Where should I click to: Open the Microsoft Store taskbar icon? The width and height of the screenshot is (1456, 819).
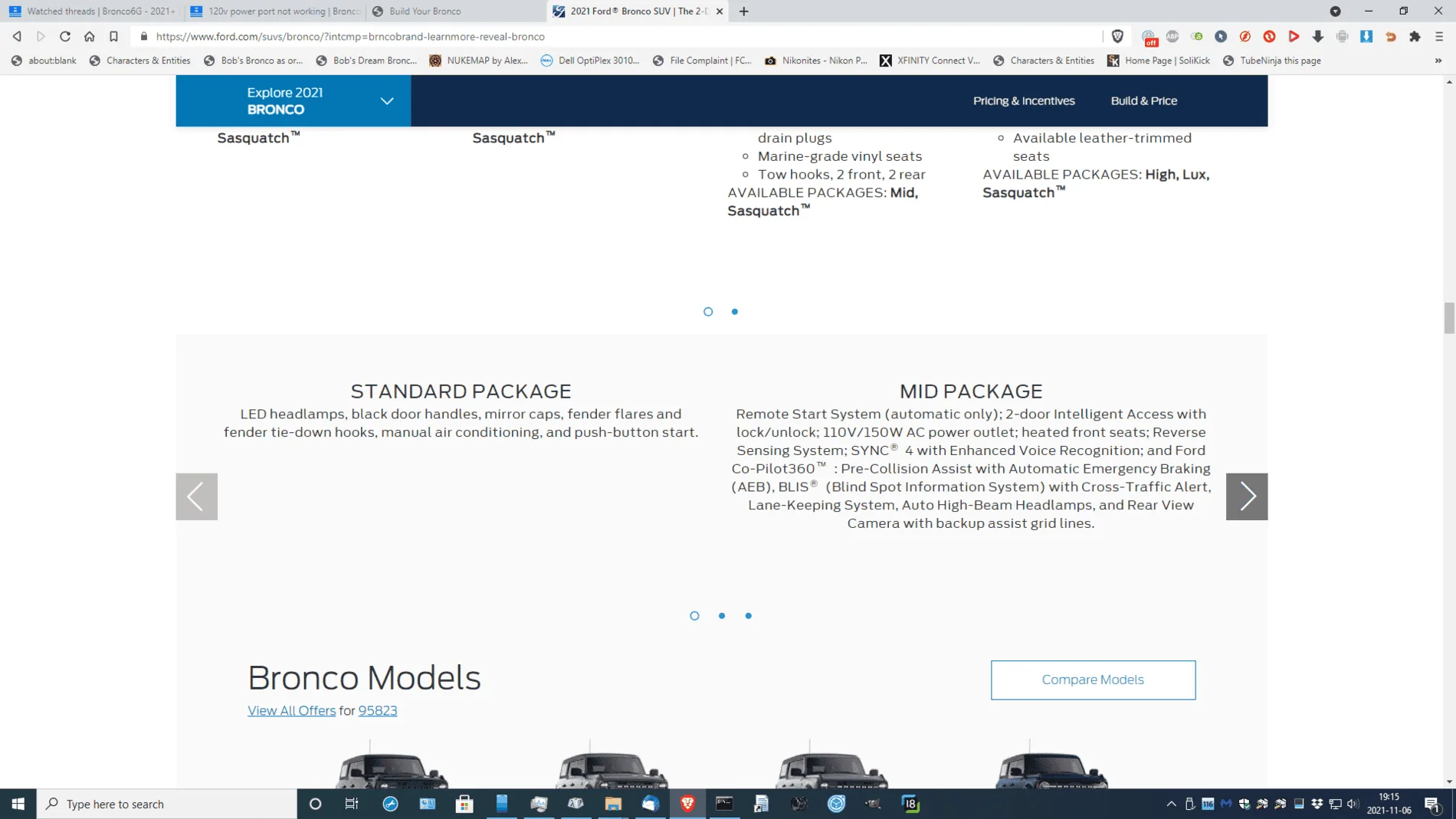pos(464,804)
